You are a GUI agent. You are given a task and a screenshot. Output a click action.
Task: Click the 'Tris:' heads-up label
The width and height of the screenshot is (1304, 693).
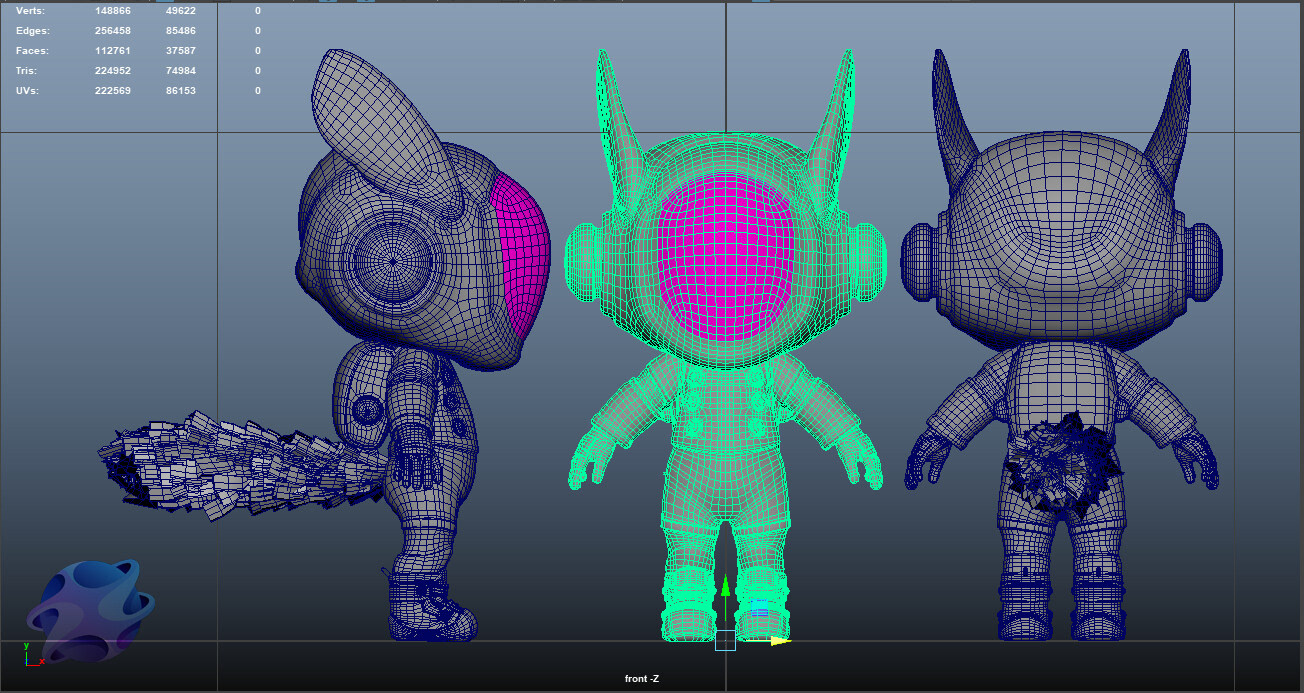pyautogui.click(x=27, y=70)
